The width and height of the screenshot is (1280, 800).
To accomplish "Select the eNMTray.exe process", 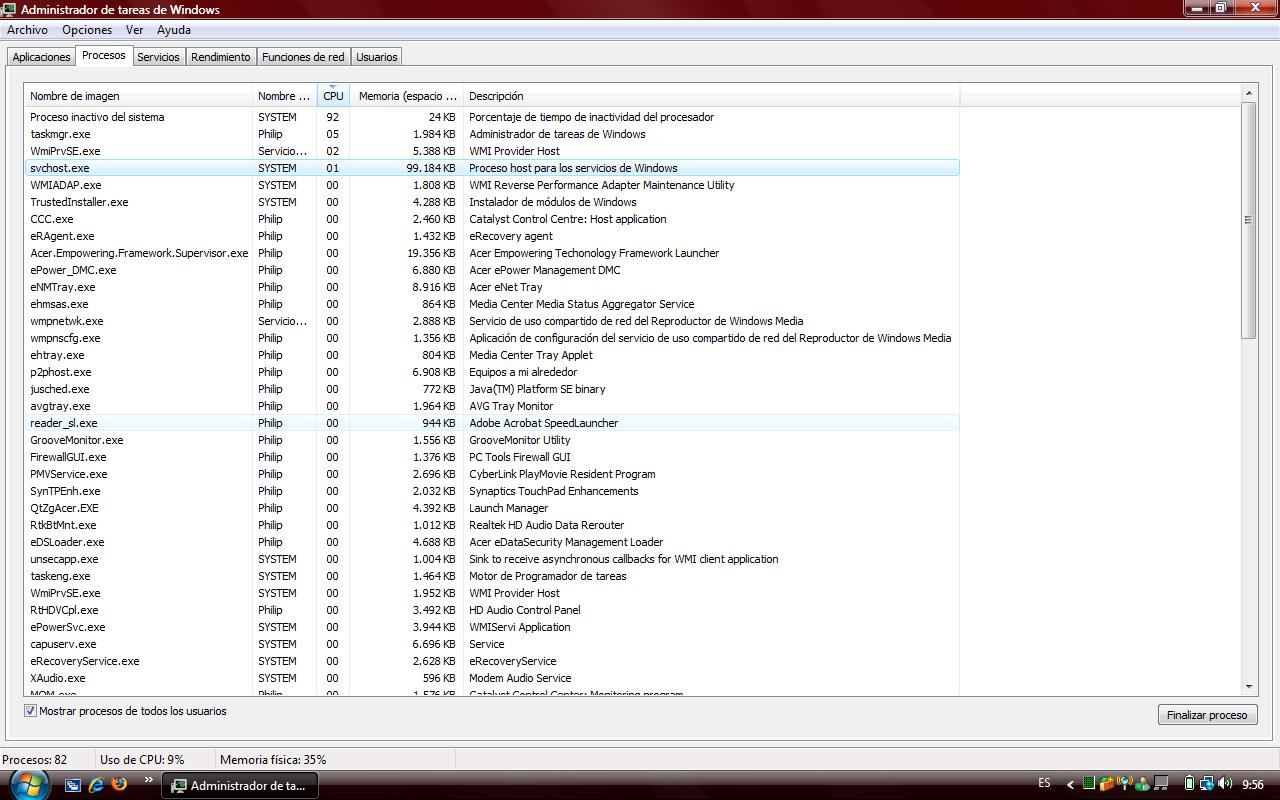I will click(491, 287).
